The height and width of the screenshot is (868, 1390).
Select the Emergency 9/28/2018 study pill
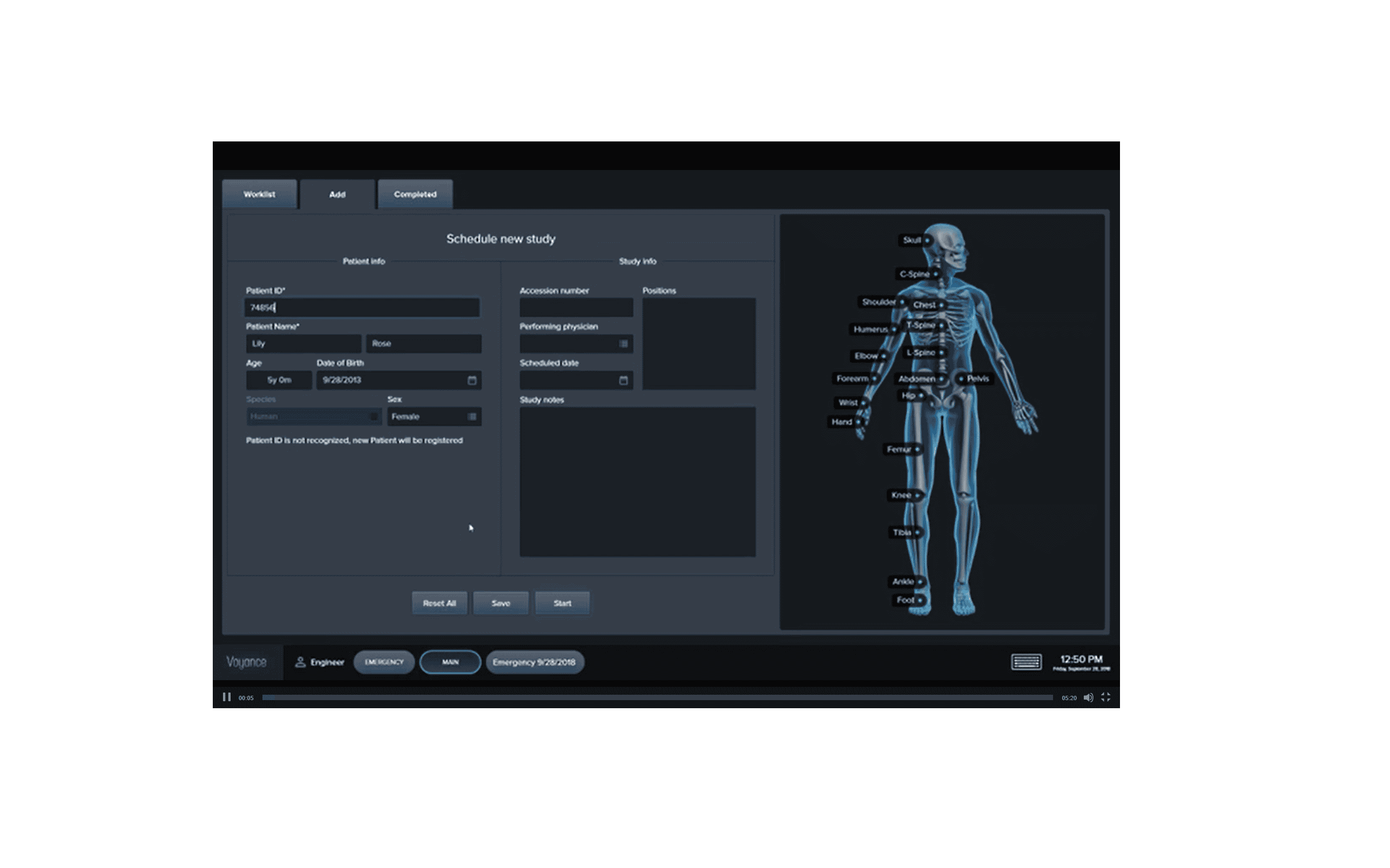pyautogui.click(x=534, y=662)
